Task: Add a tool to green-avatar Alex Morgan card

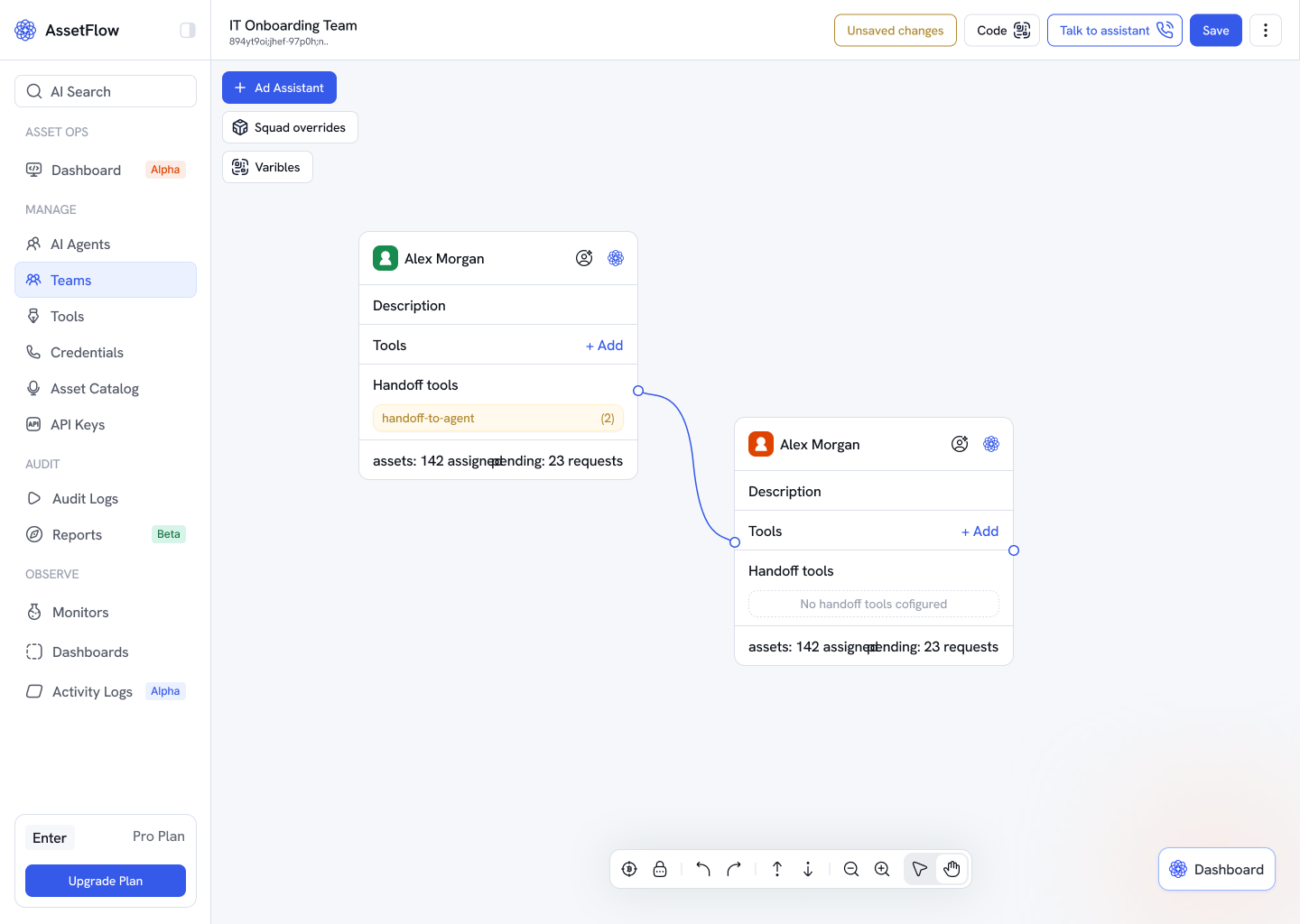Action: [x=604, y=346]
